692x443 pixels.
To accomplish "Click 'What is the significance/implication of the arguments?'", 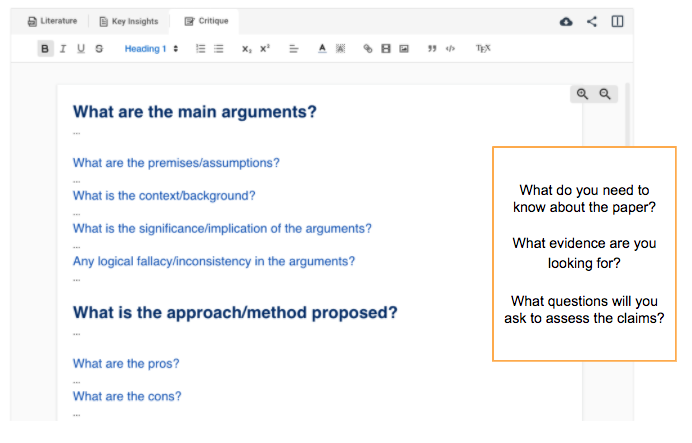I will coord(222,229).
